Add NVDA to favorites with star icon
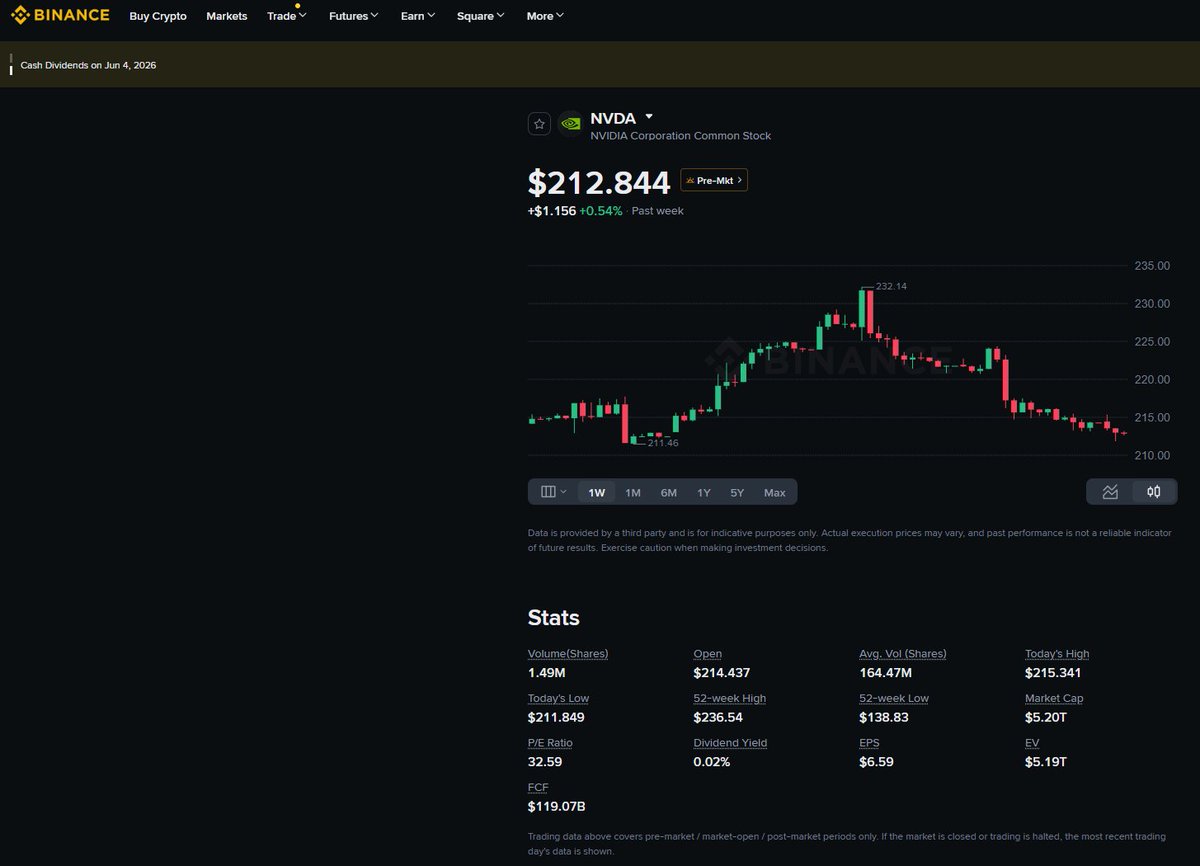 pos(540,124)
